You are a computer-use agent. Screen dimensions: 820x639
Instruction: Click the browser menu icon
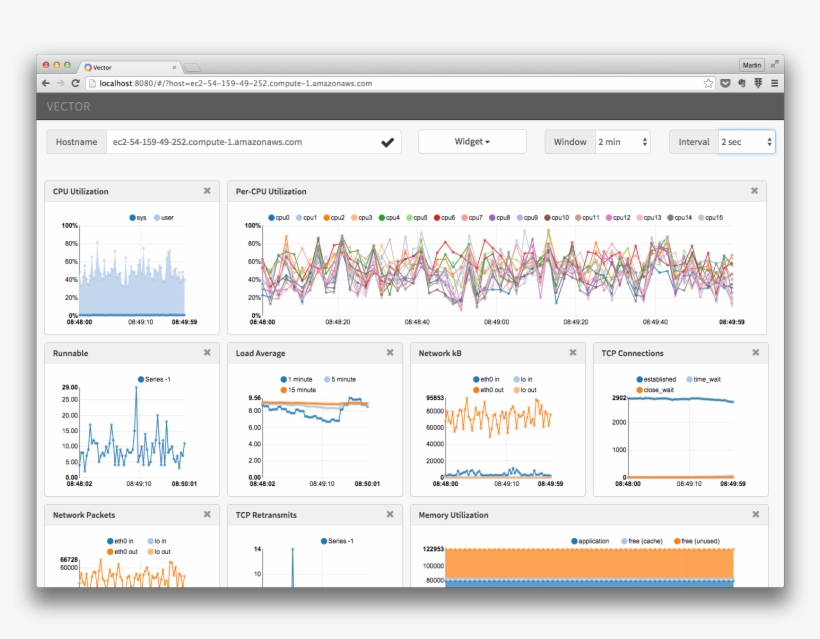774,84
